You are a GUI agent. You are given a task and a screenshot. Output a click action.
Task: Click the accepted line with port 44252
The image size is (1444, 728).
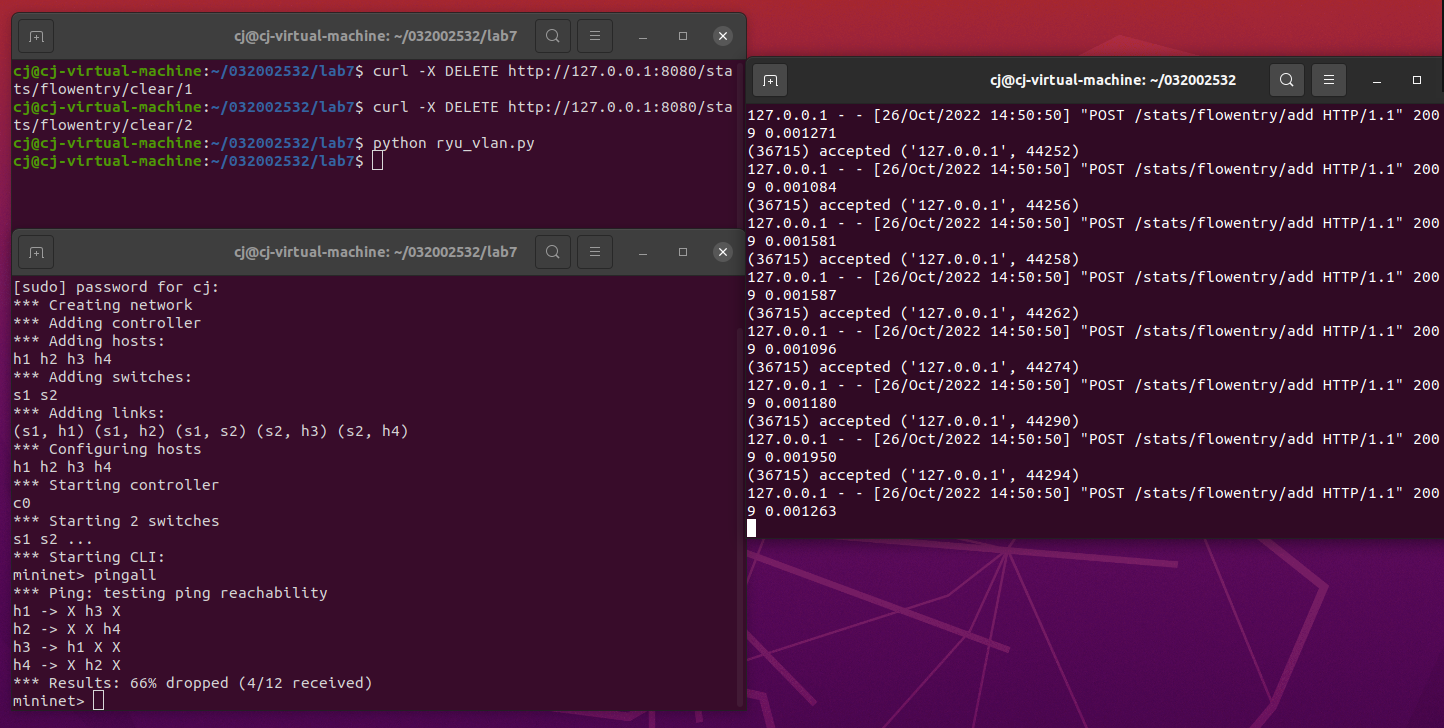point(914,151)
